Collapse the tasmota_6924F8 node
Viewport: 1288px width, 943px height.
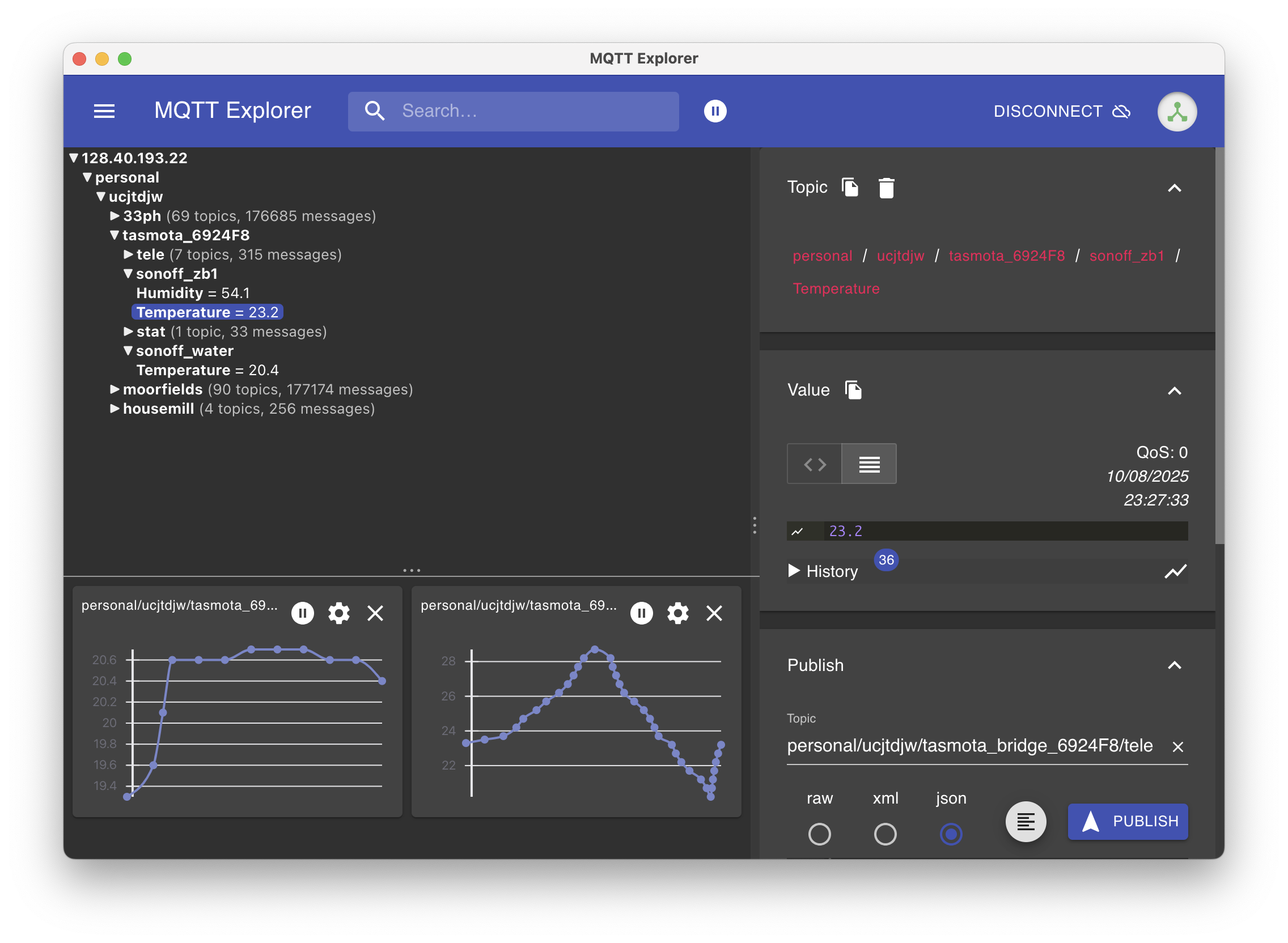(x=115, y=235)
